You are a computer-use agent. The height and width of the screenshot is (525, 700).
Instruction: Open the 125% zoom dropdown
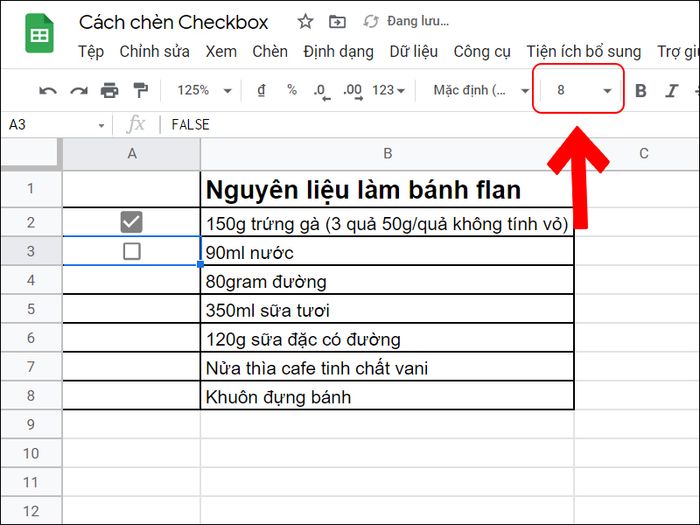pyautogui.click(x=205, y=91)
